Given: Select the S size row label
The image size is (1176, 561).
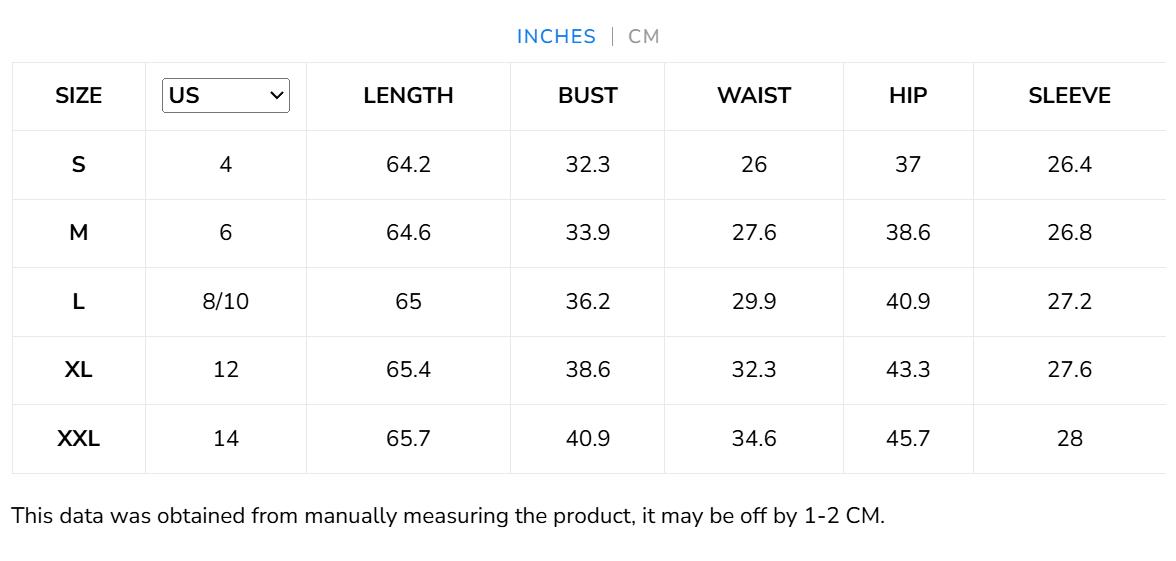Looking at the screenshot, I should (x=79, y=165).
